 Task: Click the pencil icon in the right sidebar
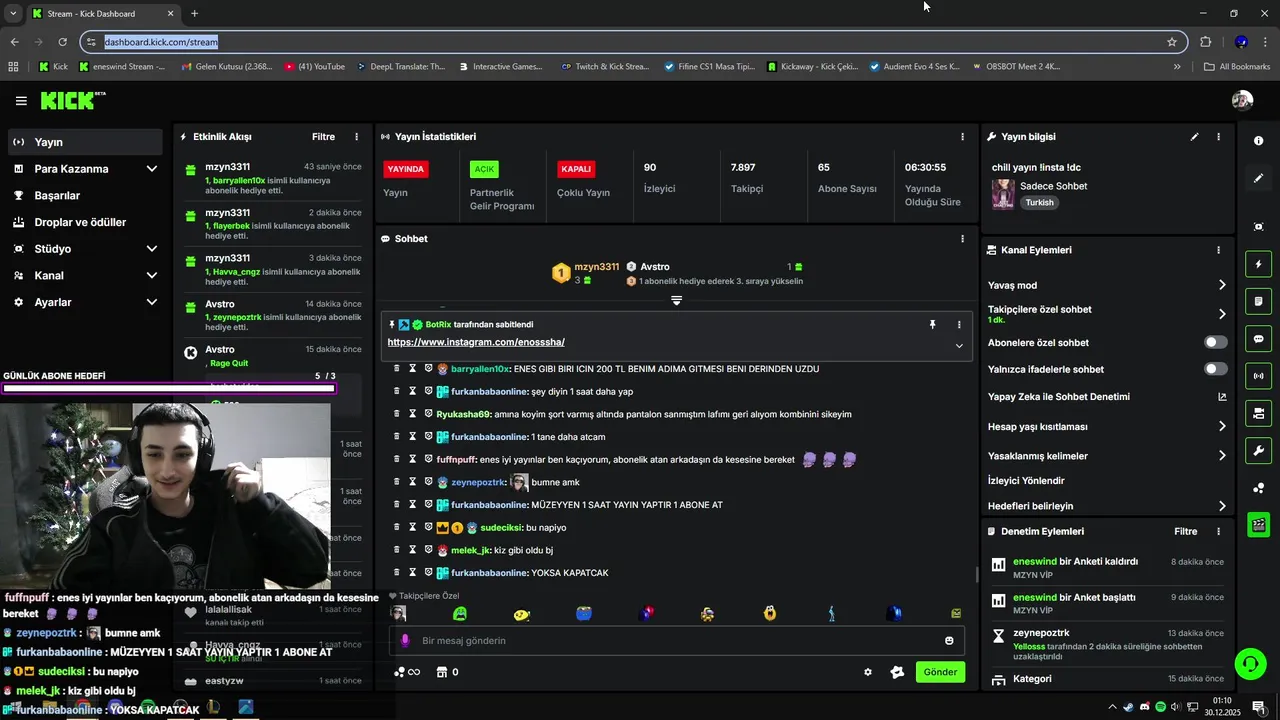click(x=1258, y=178)
